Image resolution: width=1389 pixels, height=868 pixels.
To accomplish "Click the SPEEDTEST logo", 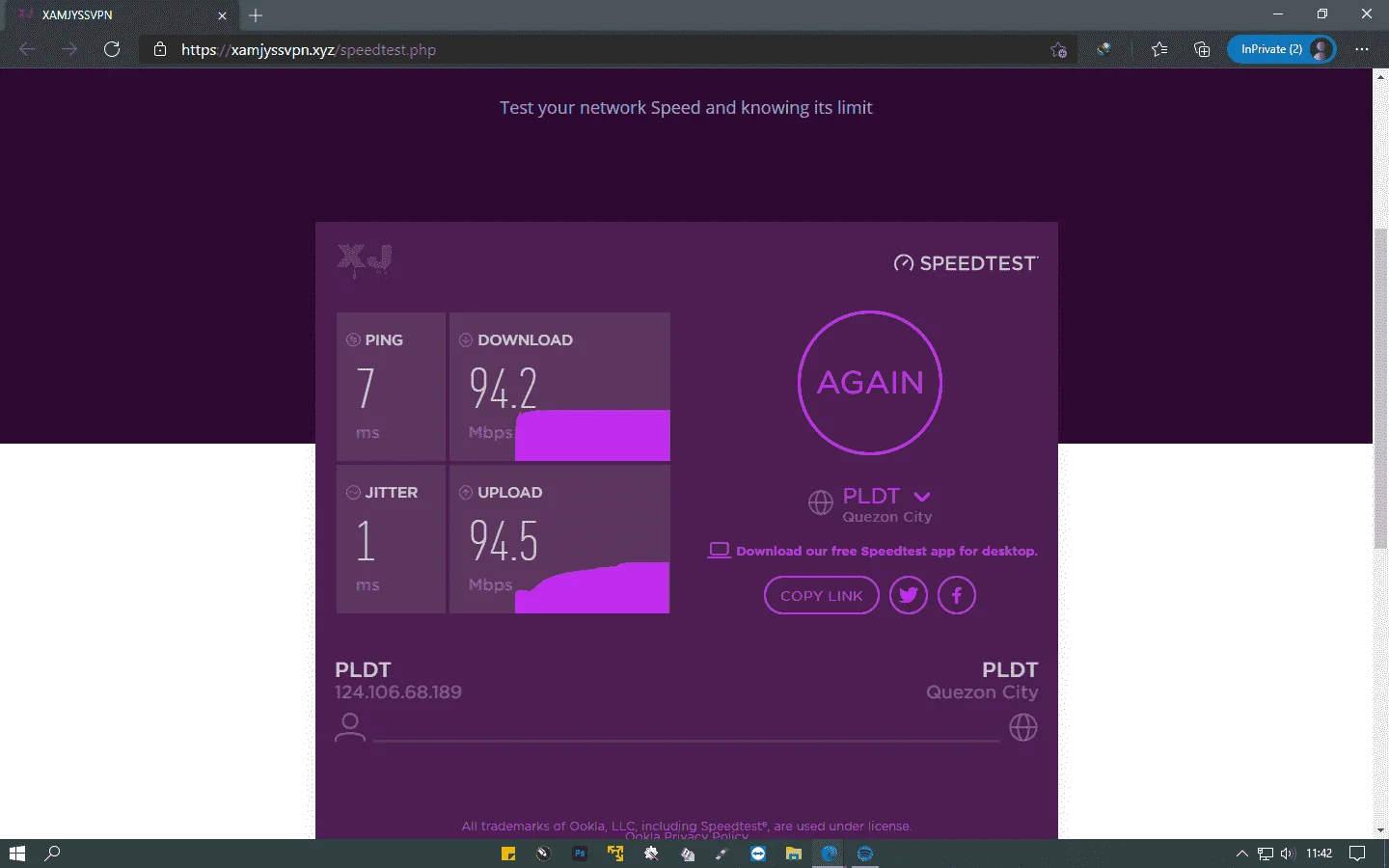I will [966, 263].
